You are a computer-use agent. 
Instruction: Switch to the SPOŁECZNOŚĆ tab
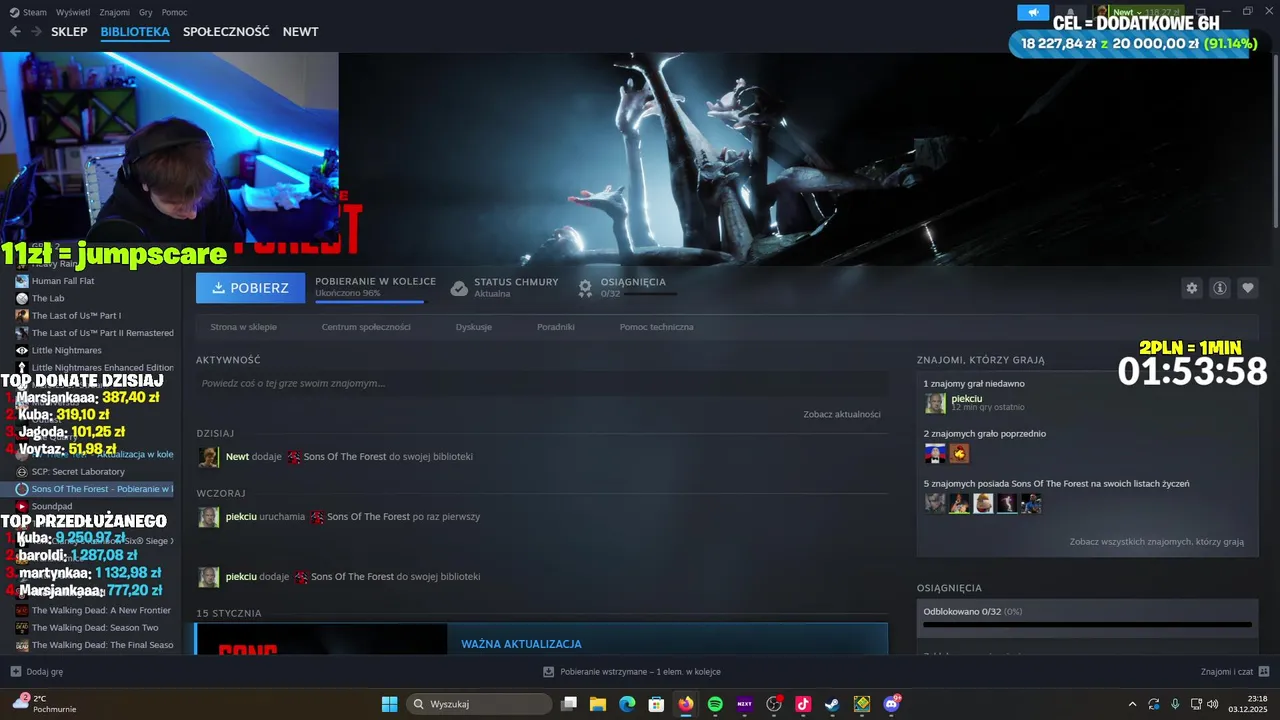tap(226, 32)
